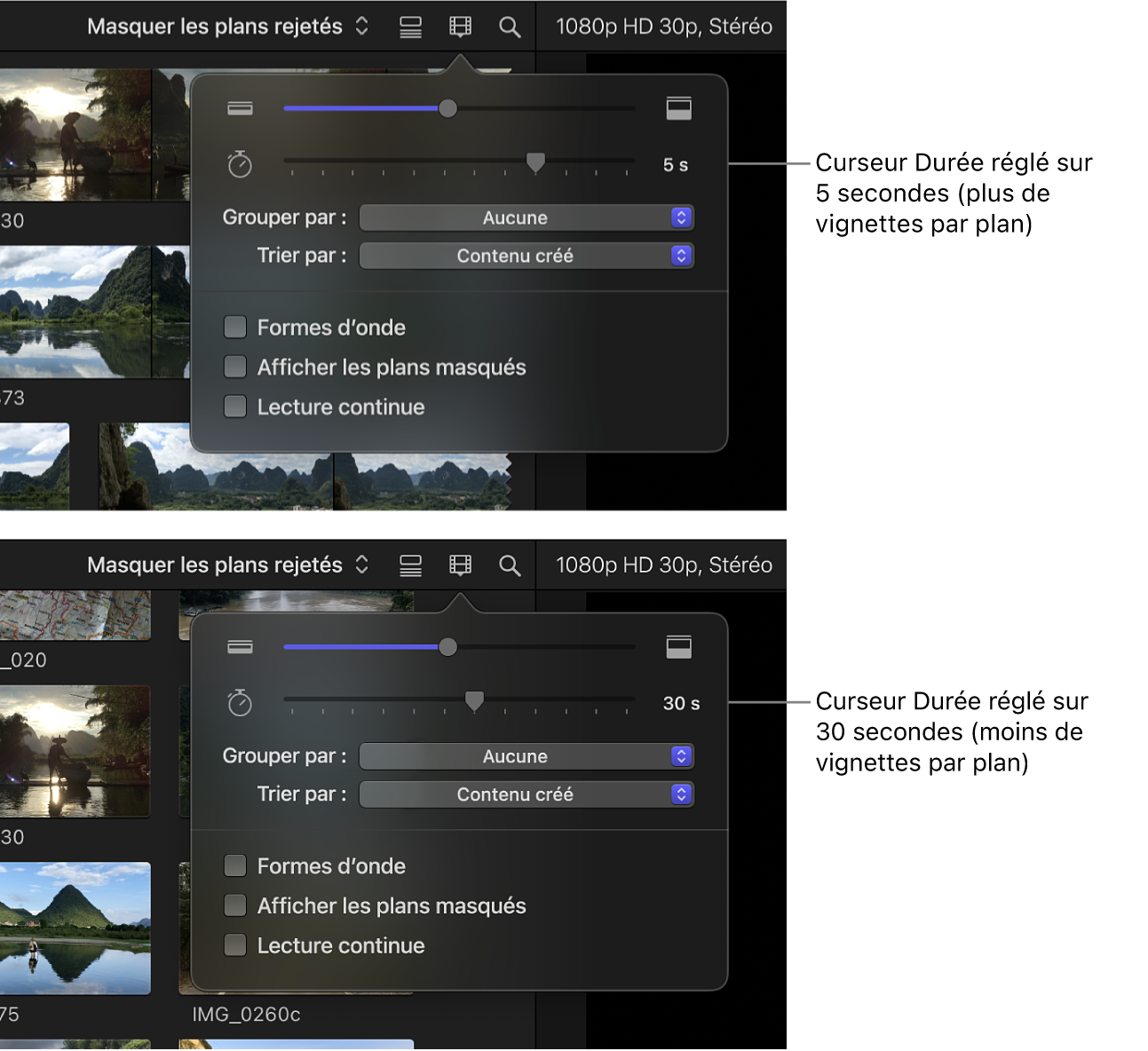Enable Formes d'onde in the 30 s popover
The width and height of the screenshot is (1148, 1051).
tap(235, 865)
